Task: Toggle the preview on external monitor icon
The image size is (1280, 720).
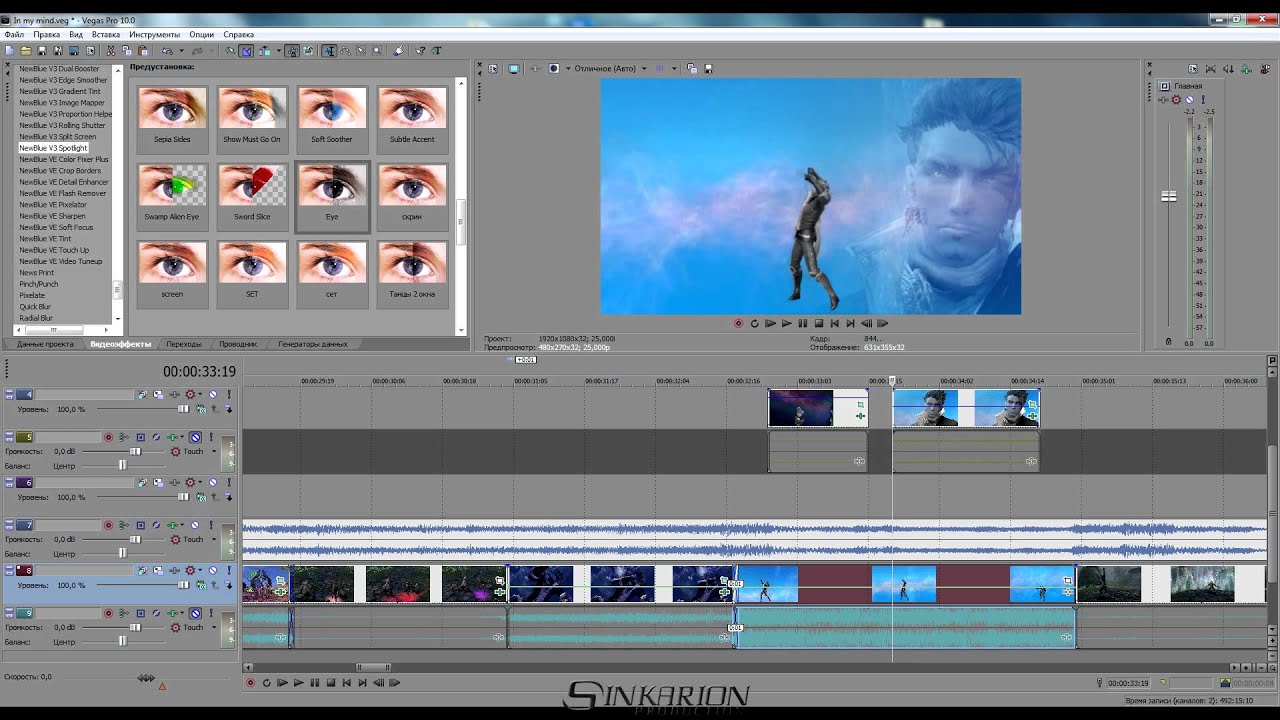Action: click(x=514, y=68)
